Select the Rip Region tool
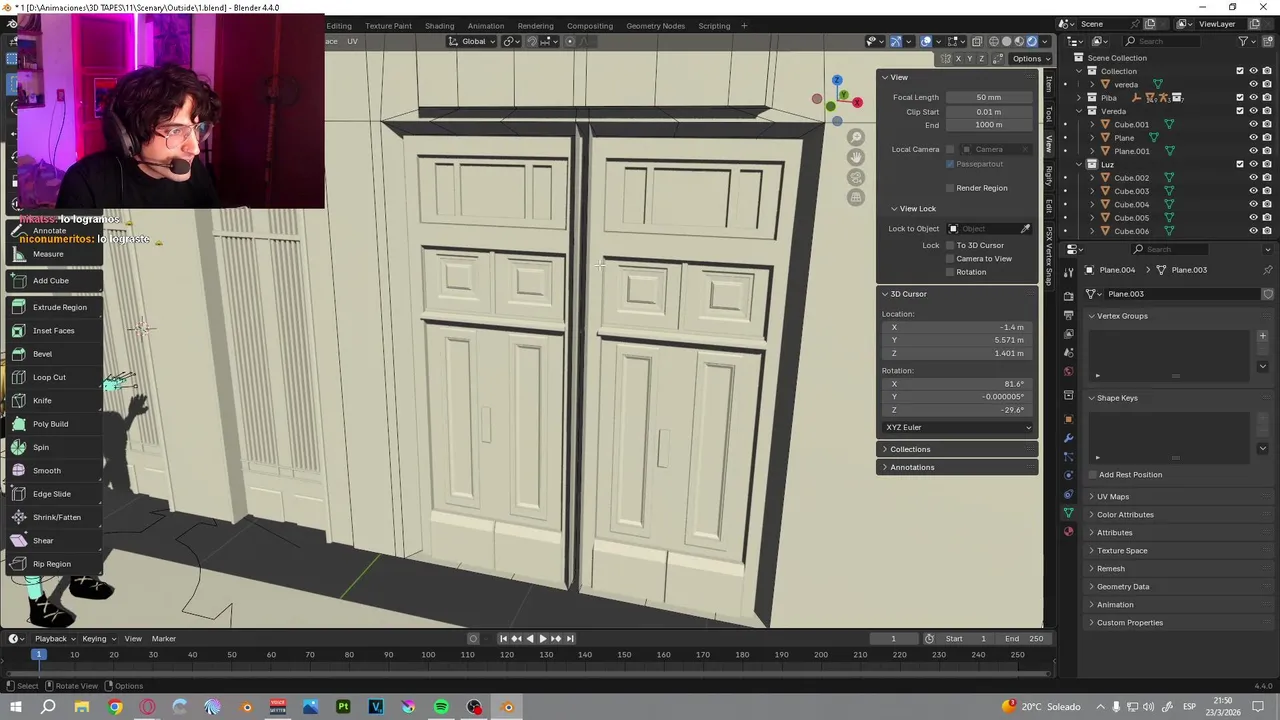This screenshot has height=720, width=1280. 52,564
